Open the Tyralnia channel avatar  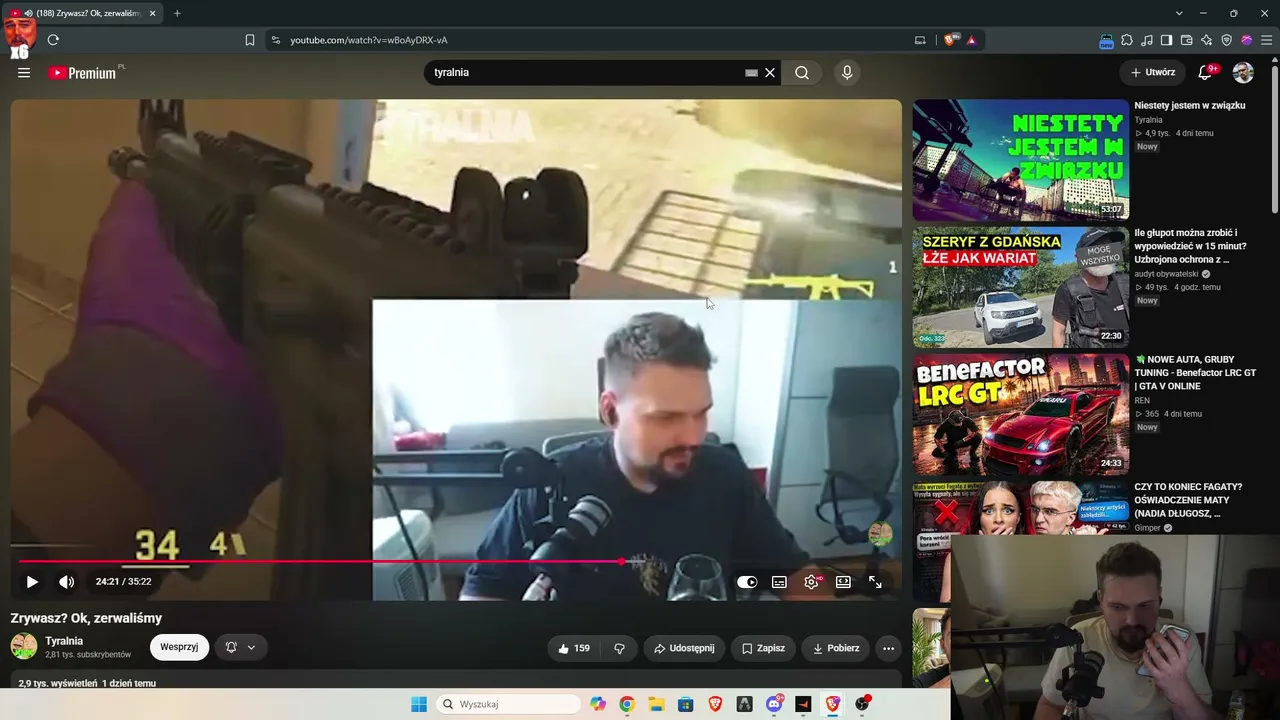pos(24,646)
